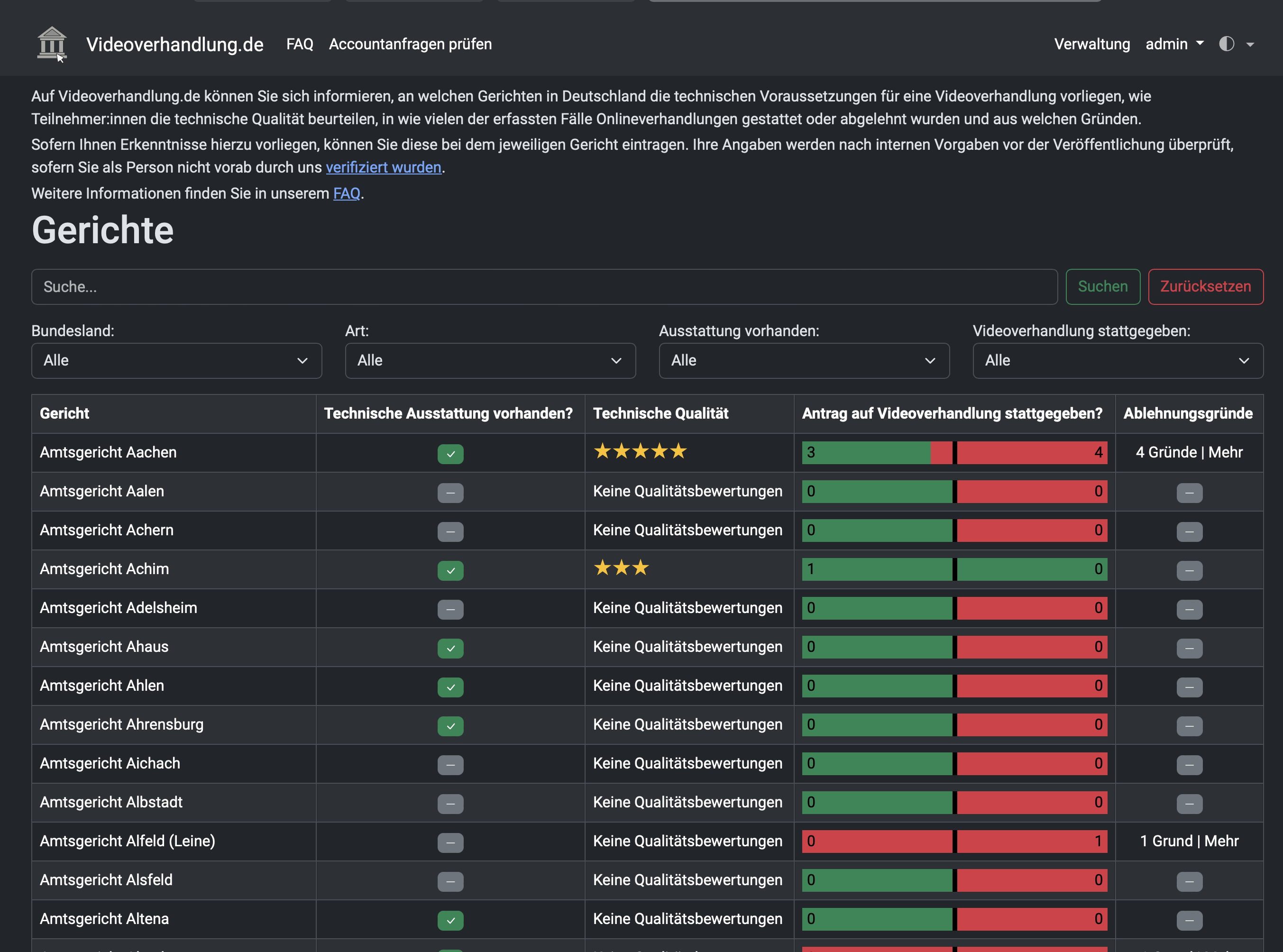
Task: Click the grey dash for Amtsgericht Achern equipment
Action: (451, 531)
